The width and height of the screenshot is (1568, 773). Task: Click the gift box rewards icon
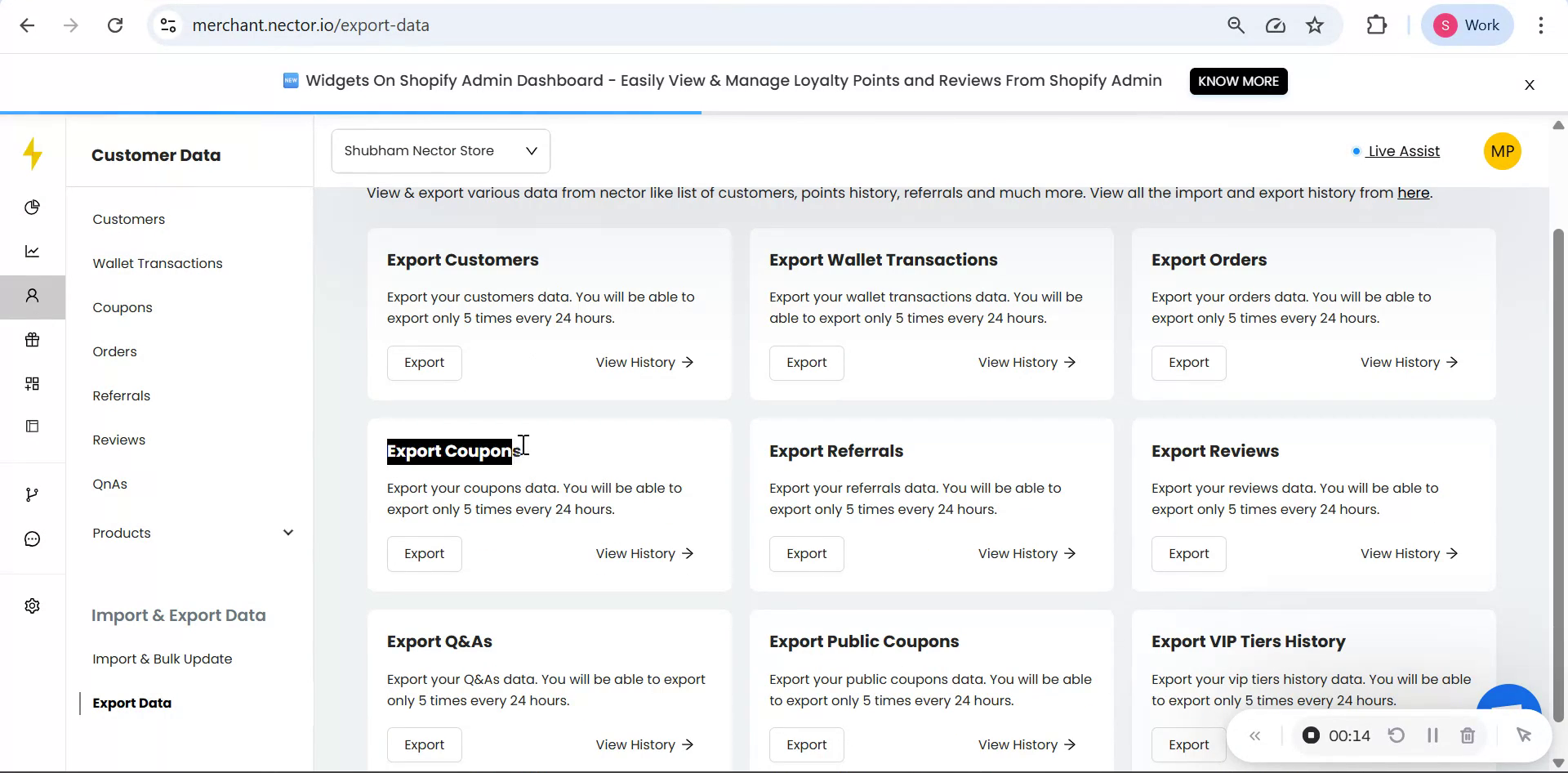coord(33,340)
